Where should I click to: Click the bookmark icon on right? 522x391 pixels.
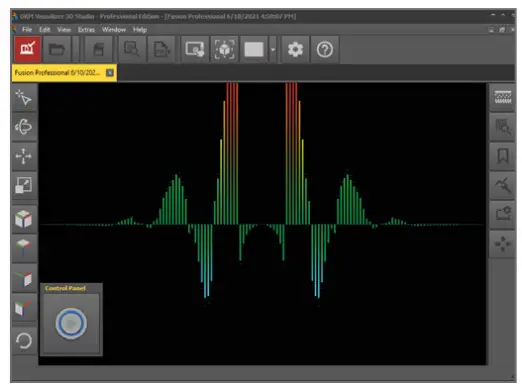(x=503, y=156)
